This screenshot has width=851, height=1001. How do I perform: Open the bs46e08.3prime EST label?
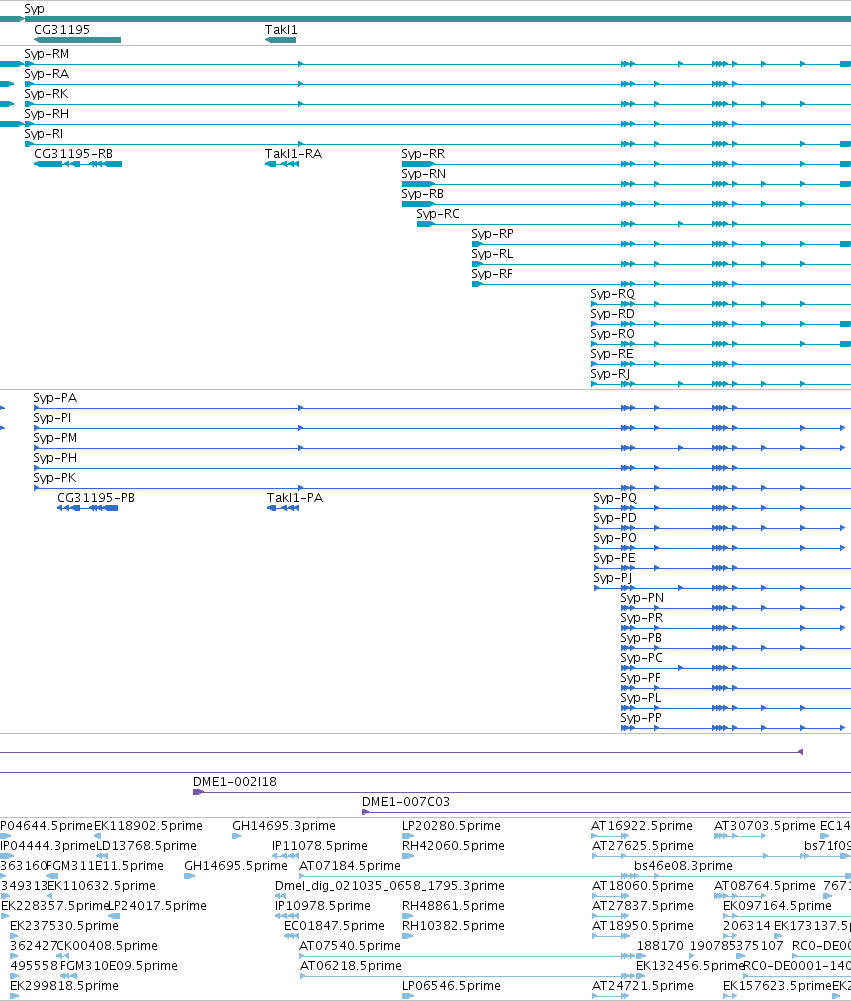click(x=683, y=866)
